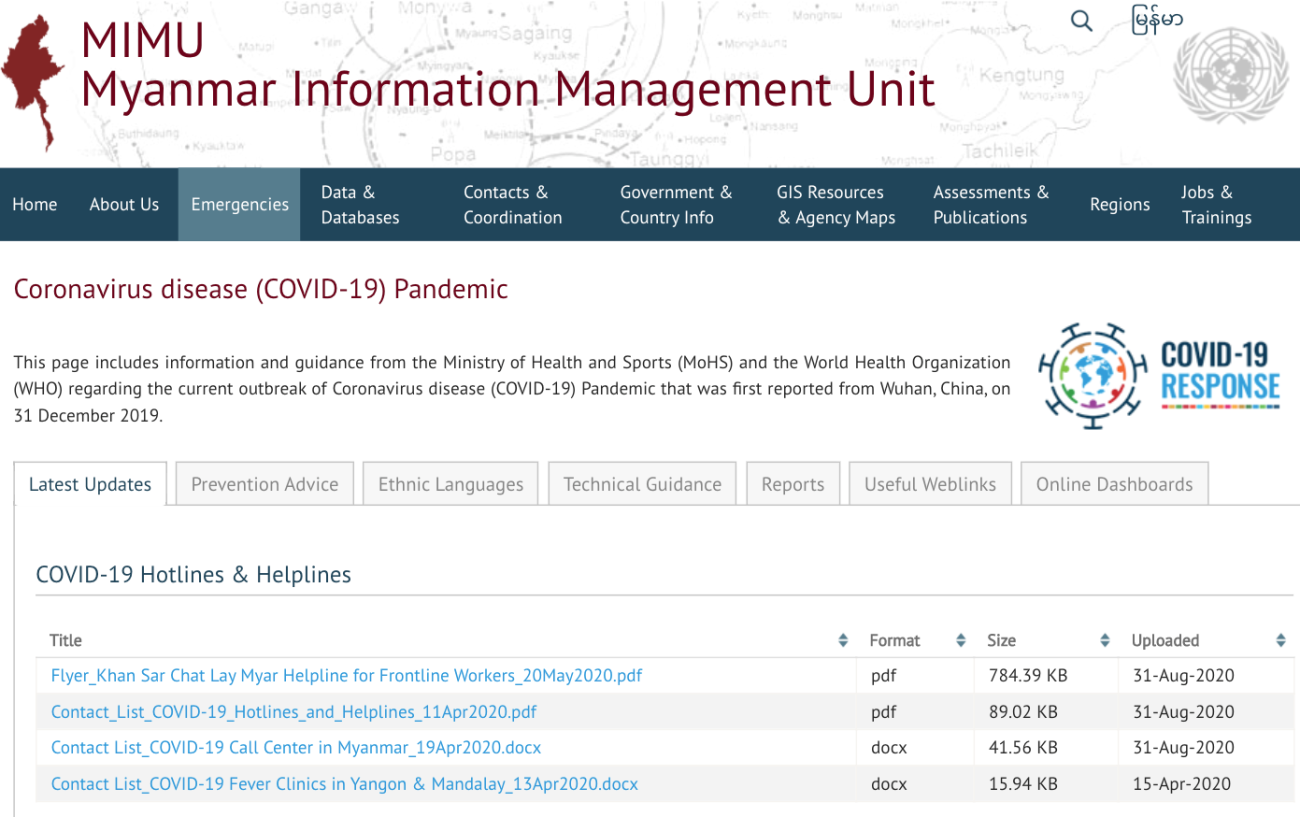This screenshot has height=817, width=1300.
Task: Switch to Reports tab
Action: pyautogui.click(x=793, y=484)
